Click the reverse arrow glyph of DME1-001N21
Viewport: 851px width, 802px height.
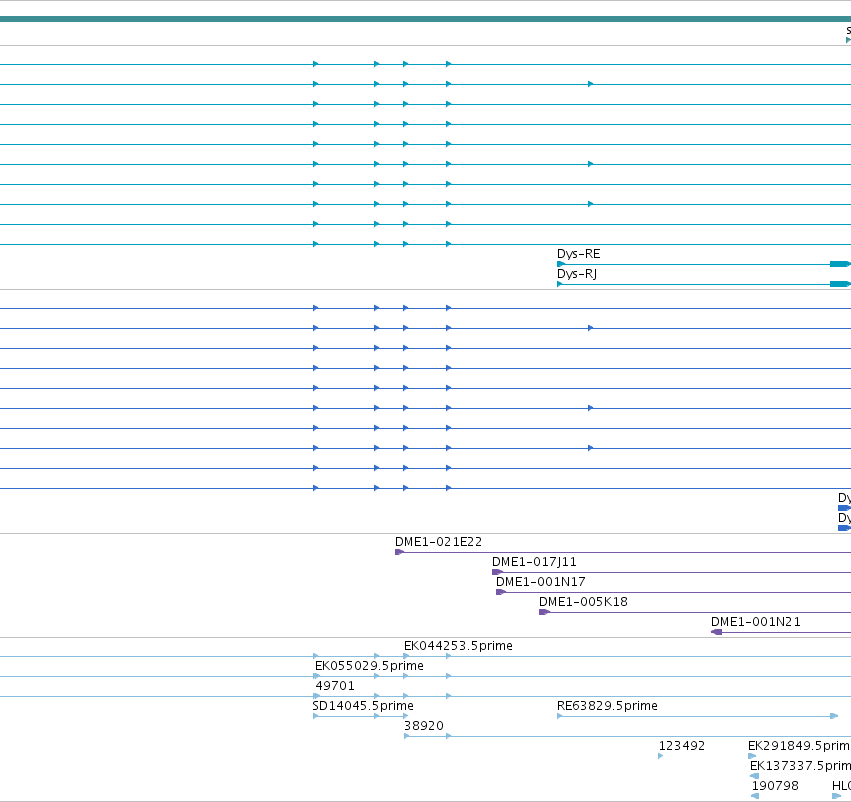pos(716,633)
